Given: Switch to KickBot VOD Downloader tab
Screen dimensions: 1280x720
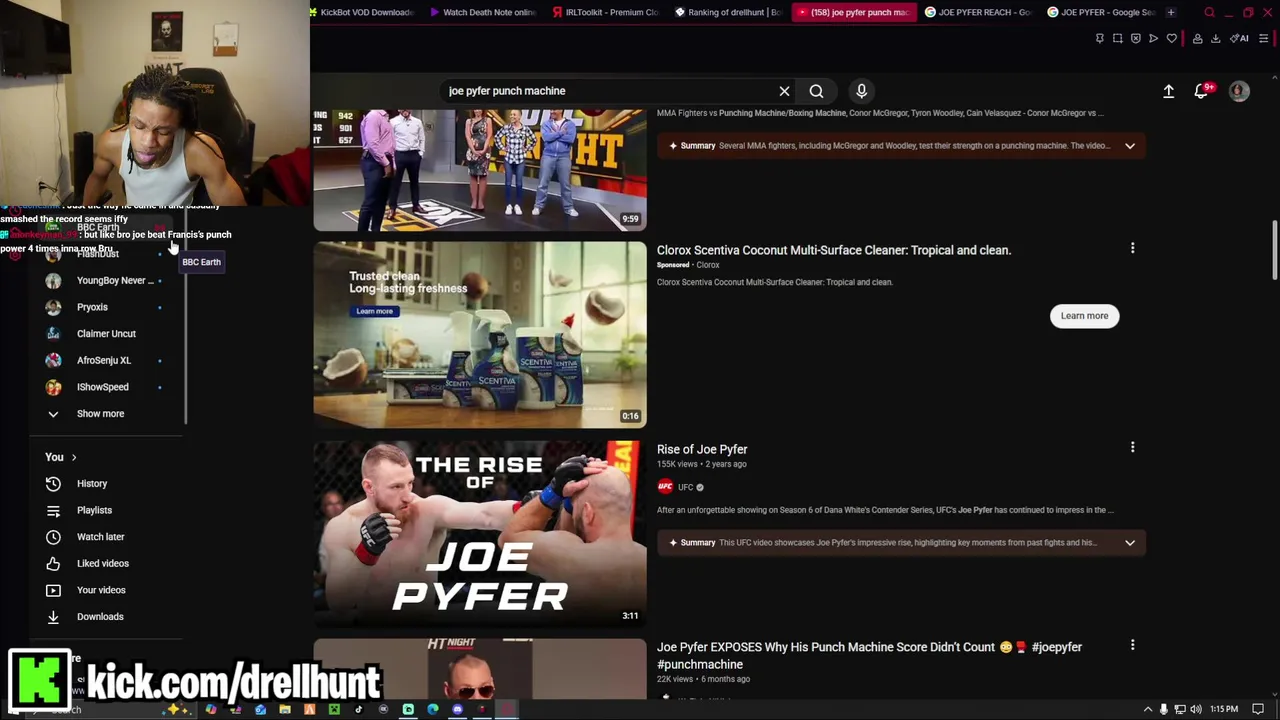Looking at the screenshot, I should click(x=362, y=12).
